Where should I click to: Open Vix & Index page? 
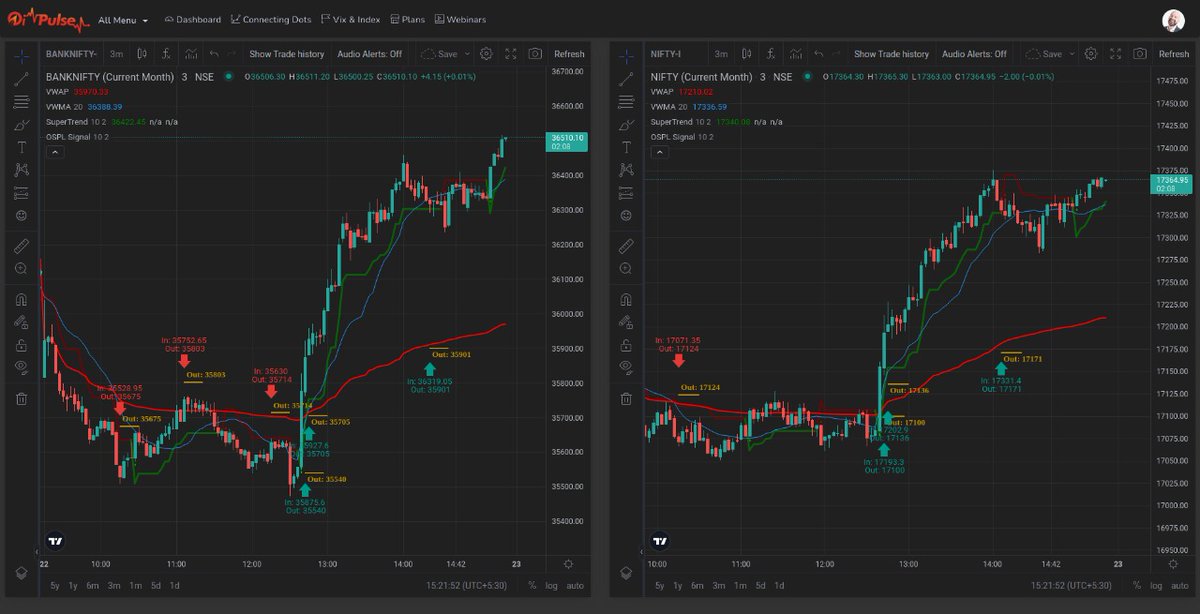[350, 19]
